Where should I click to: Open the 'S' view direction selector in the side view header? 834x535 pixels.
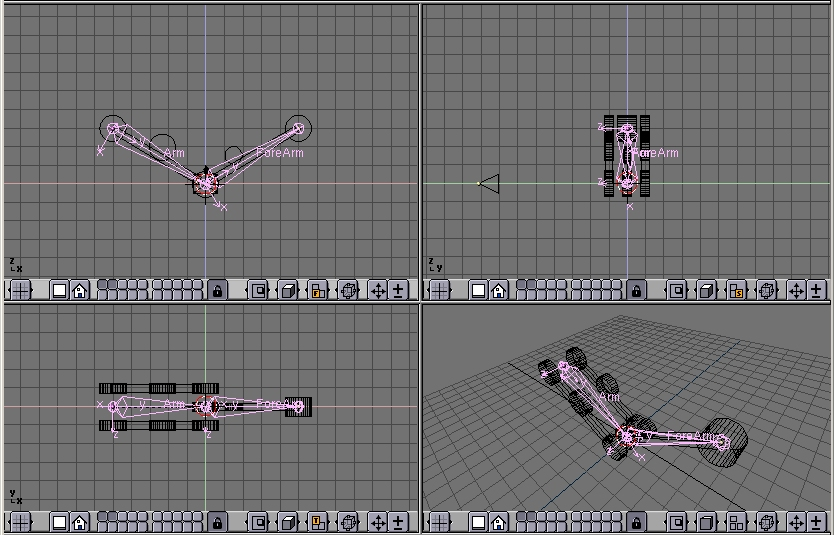(x=737, y=290)
